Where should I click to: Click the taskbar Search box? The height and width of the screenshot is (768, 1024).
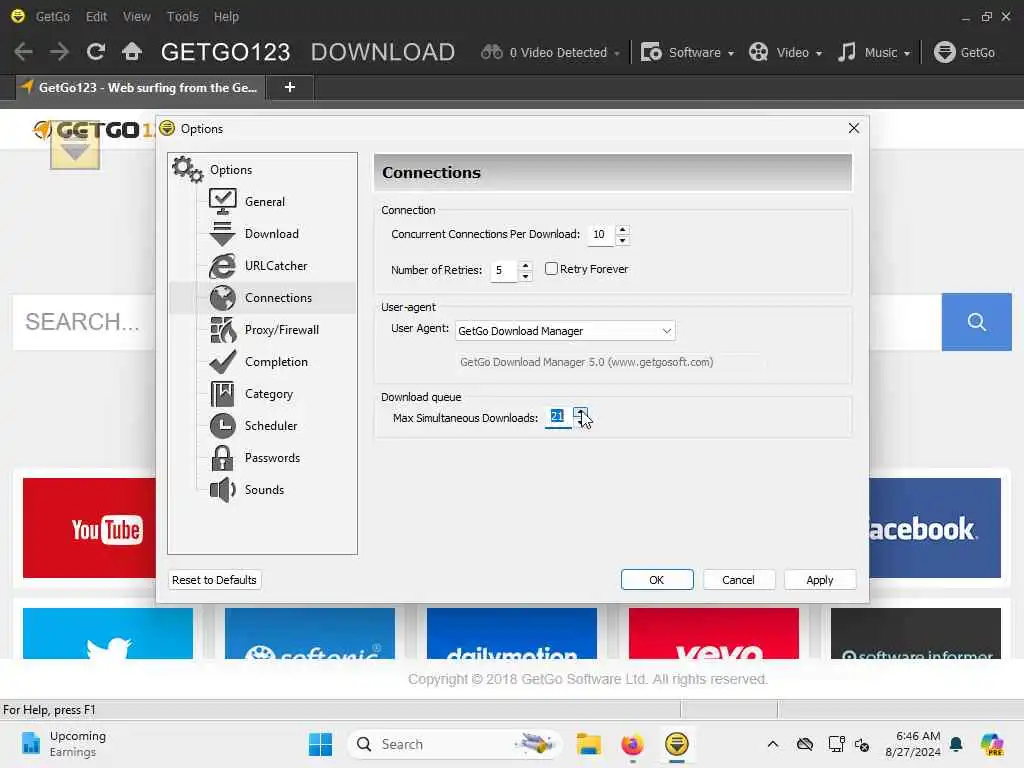click(456, 744)
